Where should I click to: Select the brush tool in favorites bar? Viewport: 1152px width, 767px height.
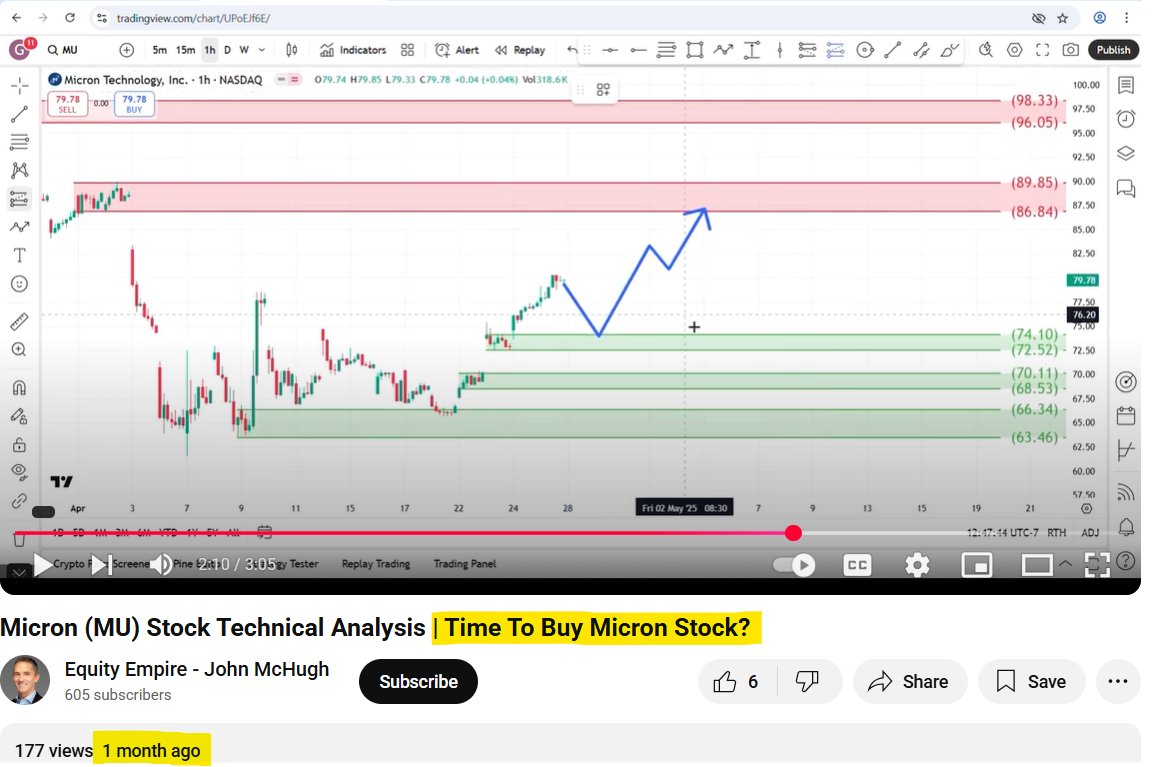pos(950,50)
